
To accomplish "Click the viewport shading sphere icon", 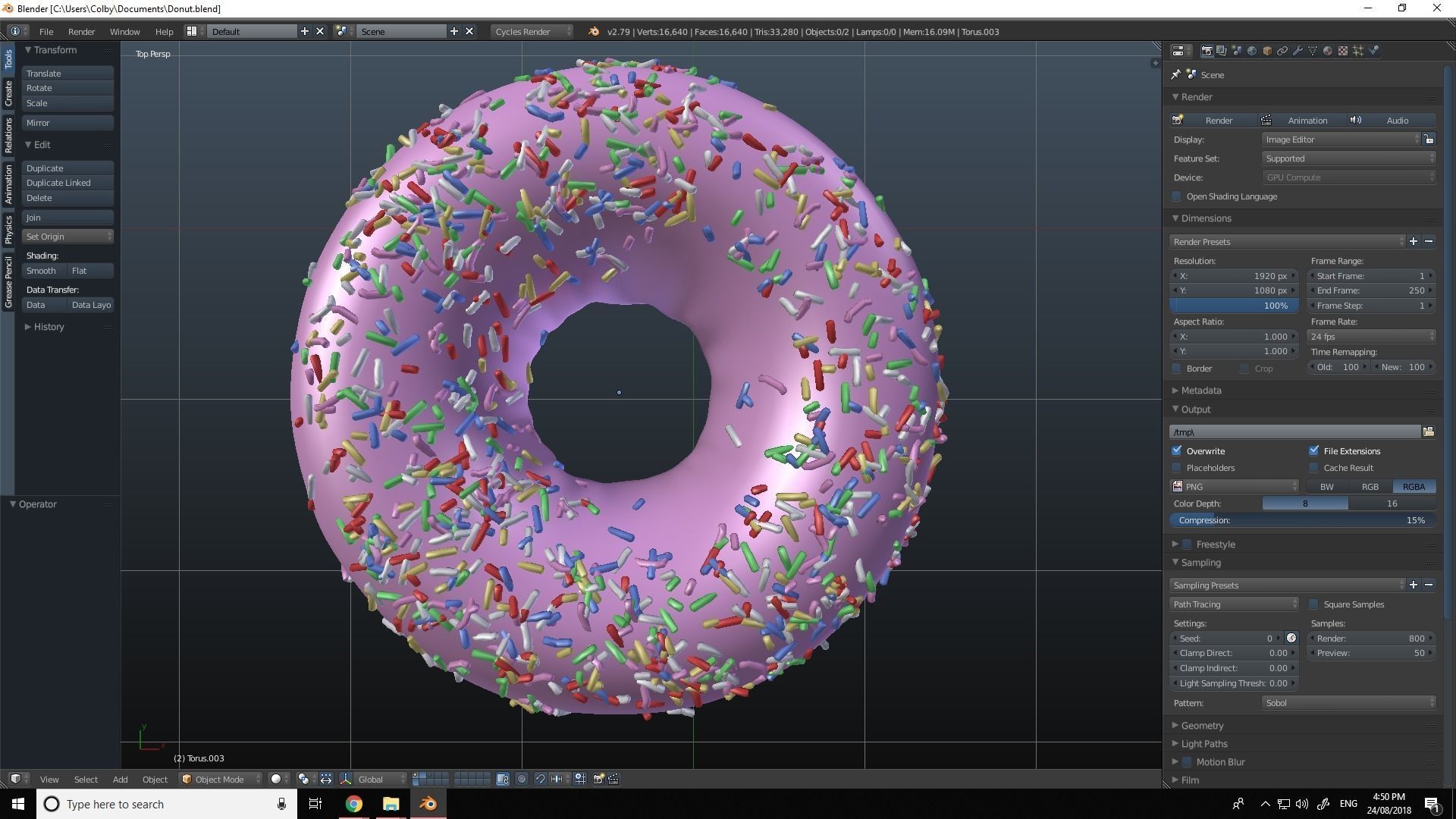I will click(276, 779).
